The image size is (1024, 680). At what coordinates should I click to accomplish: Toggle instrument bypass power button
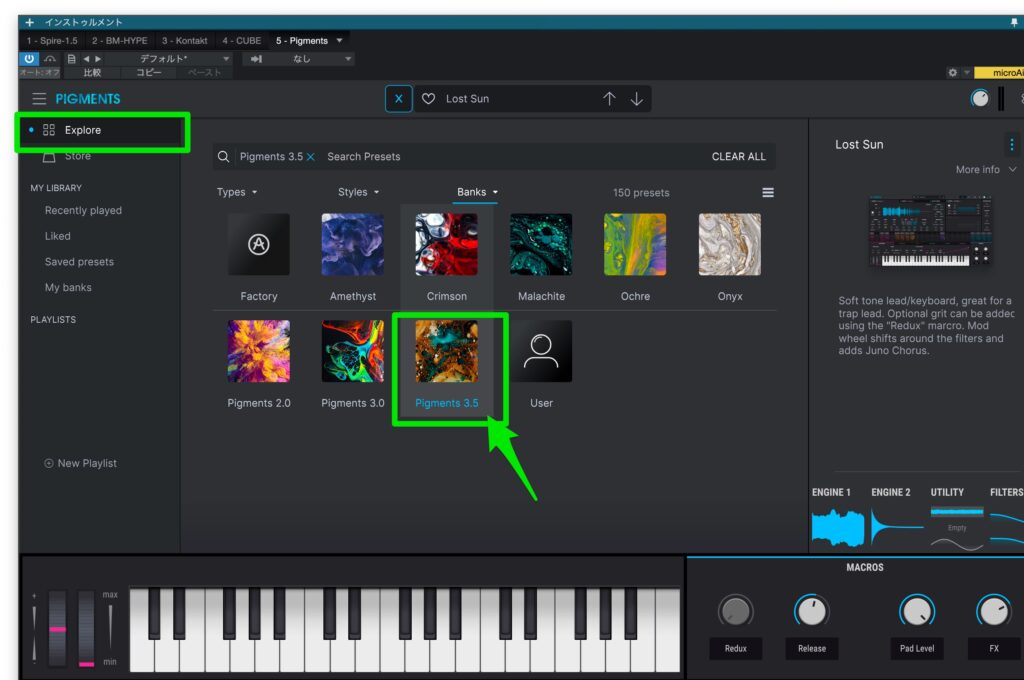28,59
